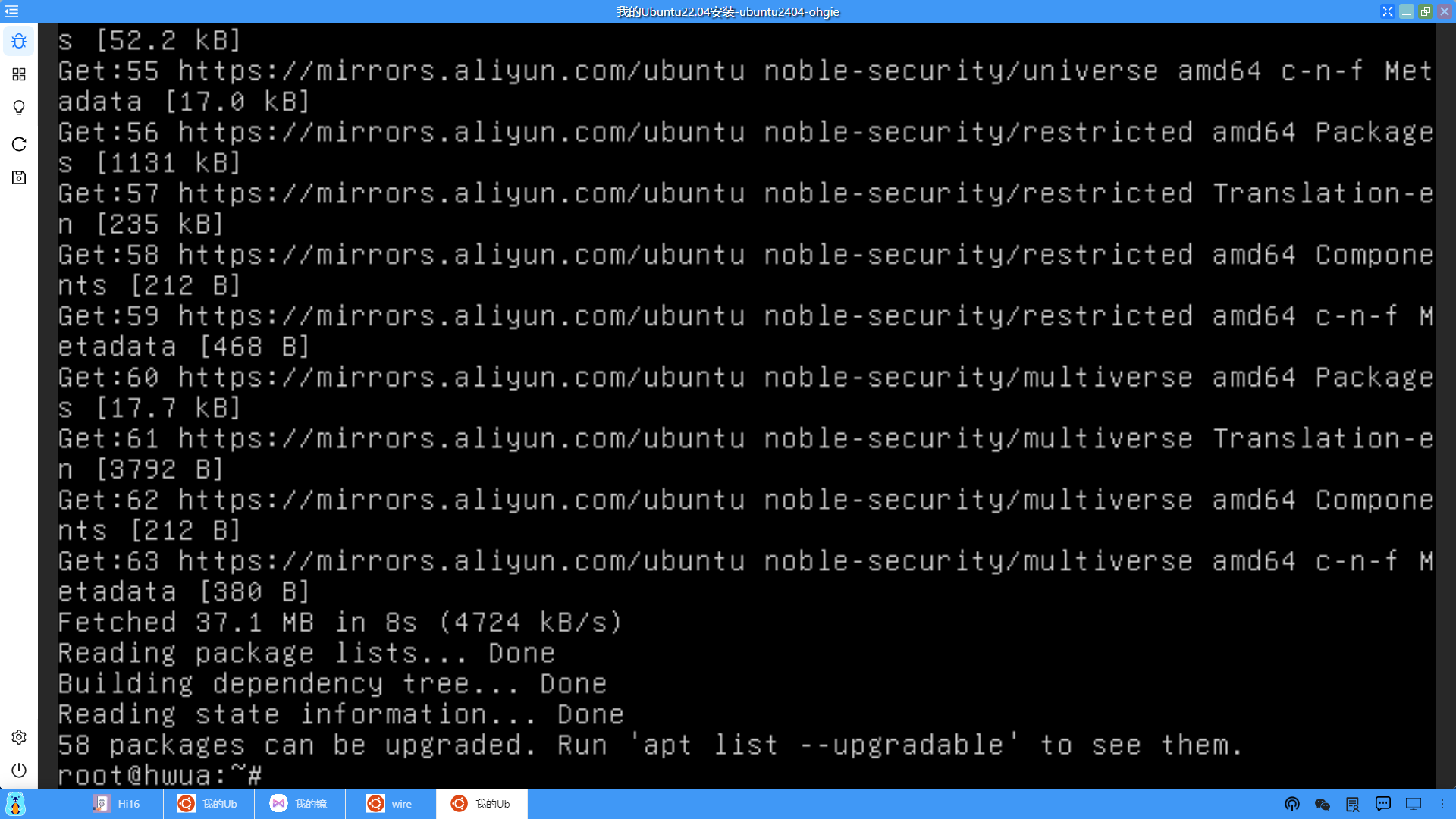Toggle fullscreen with the expand arrows icon
1456x819 pixels.
coord(1387,11)
